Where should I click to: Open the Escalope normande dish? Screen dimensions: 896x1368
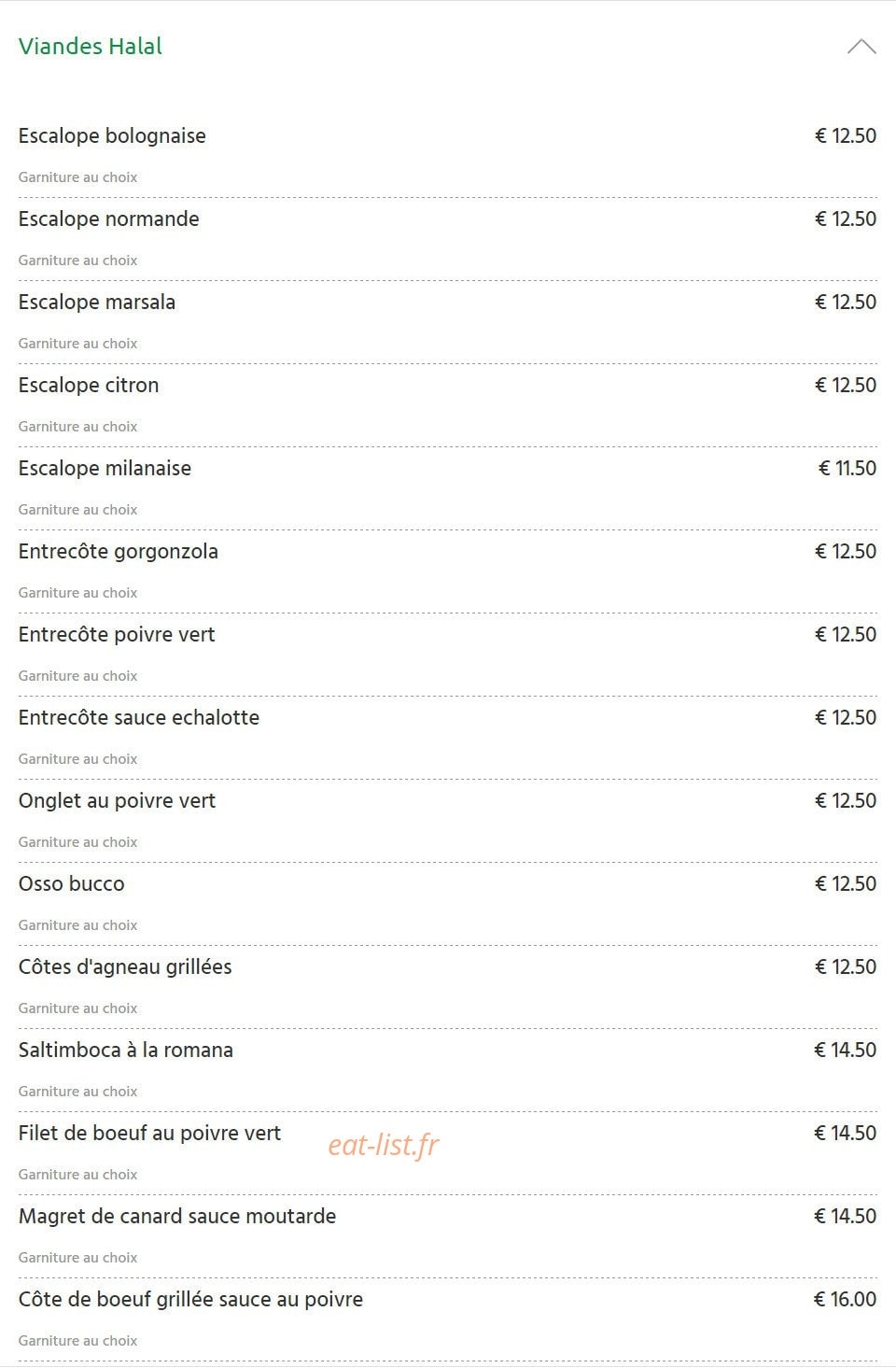click(108, 219)
